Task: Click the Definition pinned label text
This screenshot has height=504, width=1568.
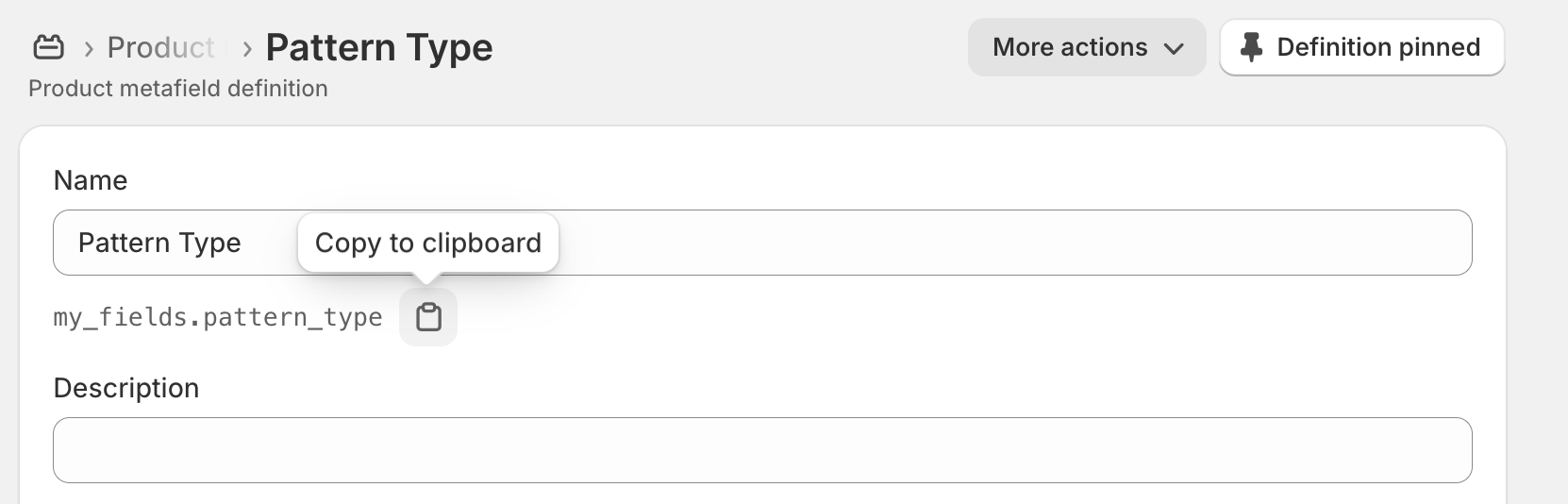Action: [x=1378, y=47]
